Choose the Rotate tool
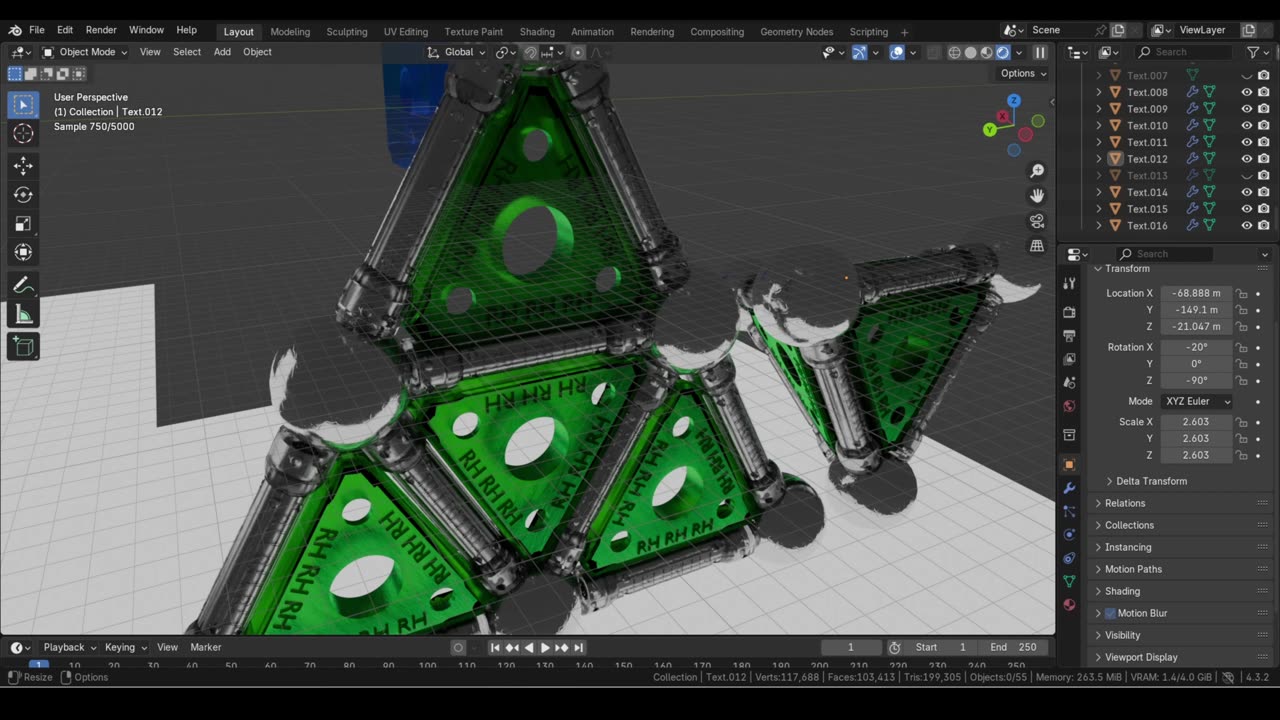The height and width of the screenshot is (720, 1280). click(x=23, y=195)
